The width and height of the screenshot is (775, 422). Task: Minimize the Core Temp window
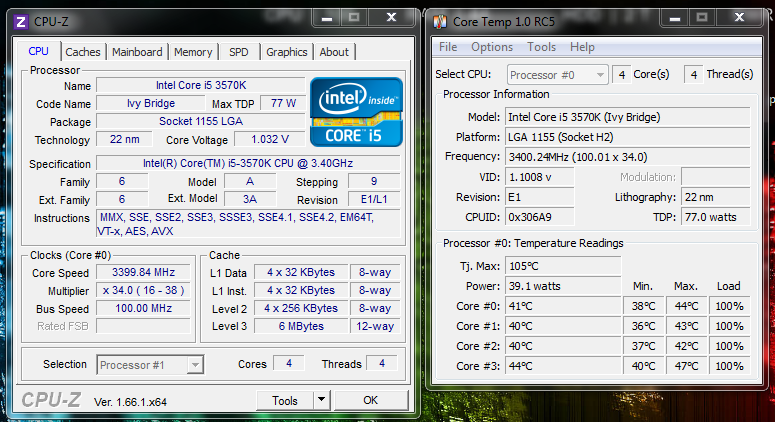point(675,18)
